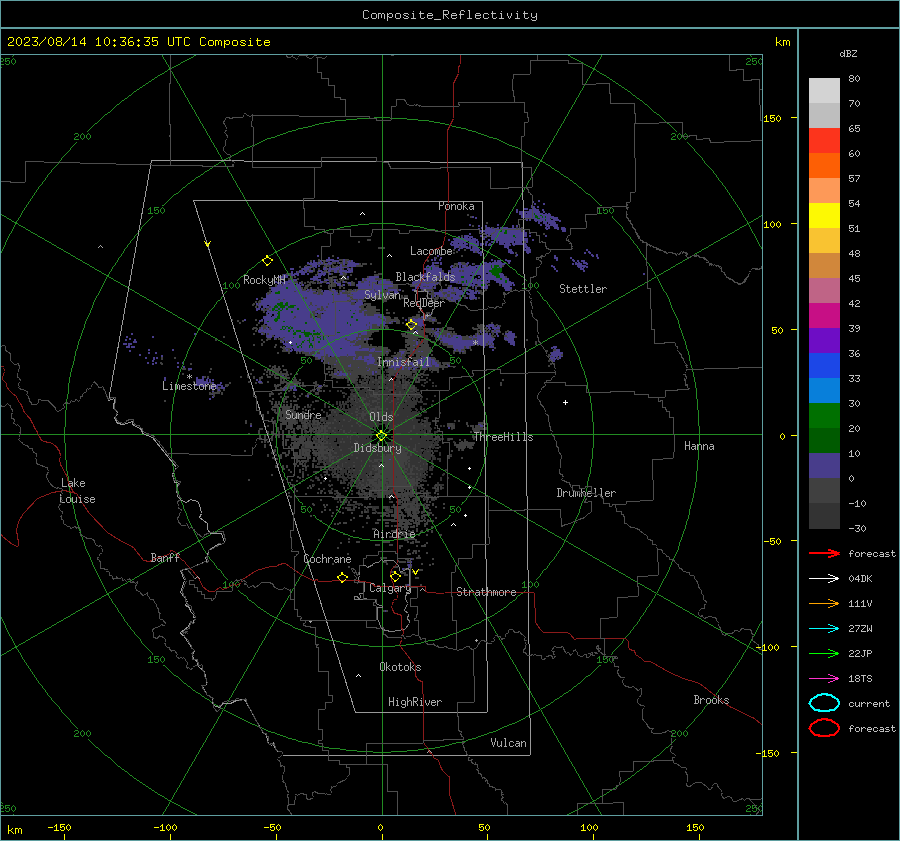Screen dimensions: 900x841
Task: Click the Okotoks label
Action: pos(400,667)
